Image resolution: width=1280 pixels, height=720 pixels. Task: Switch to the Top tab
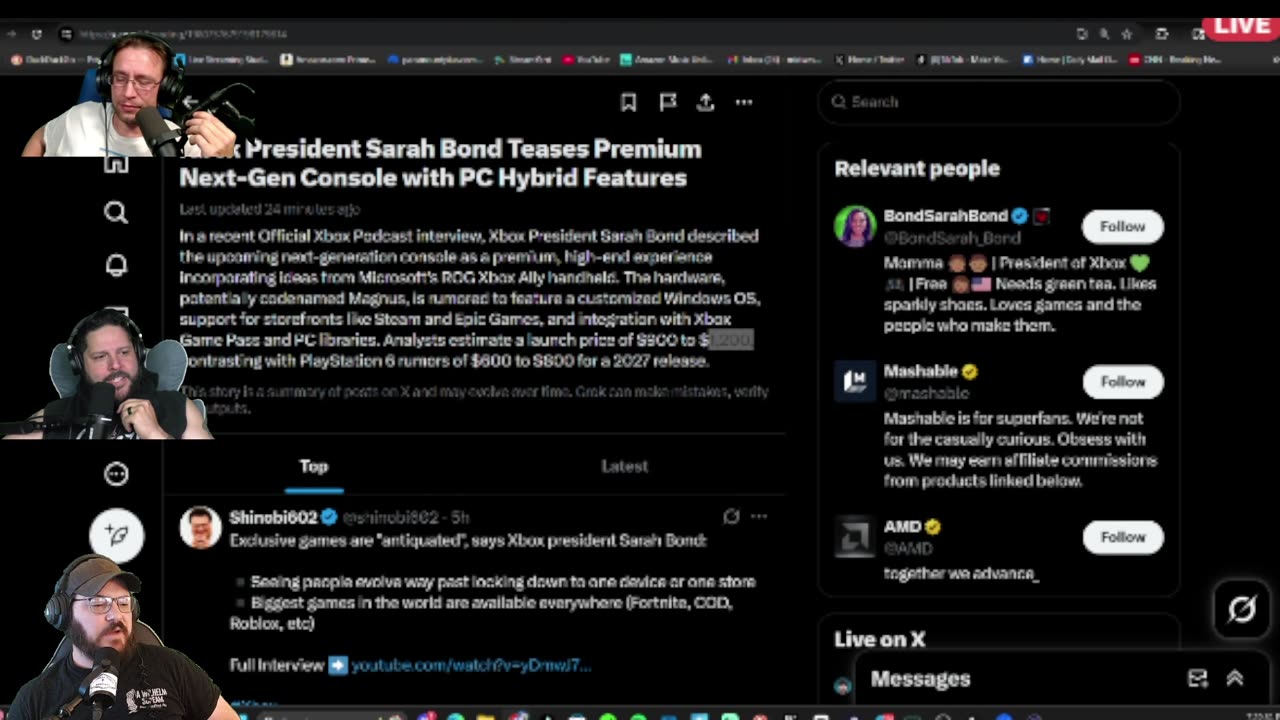click(x=314, y=466)
